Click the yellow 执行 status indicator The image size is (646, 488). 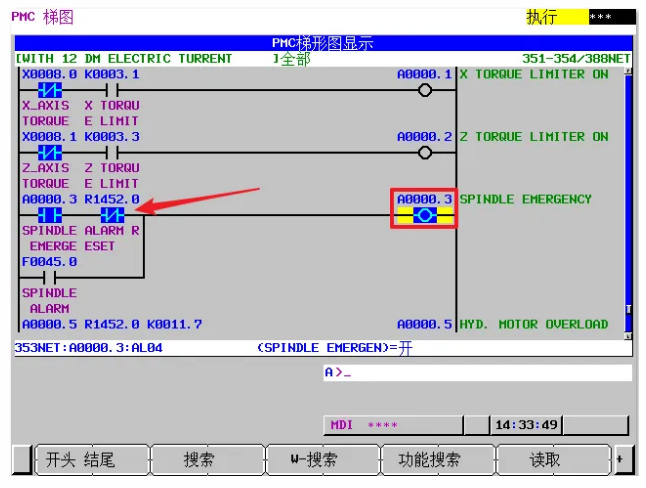click(556, 17)
